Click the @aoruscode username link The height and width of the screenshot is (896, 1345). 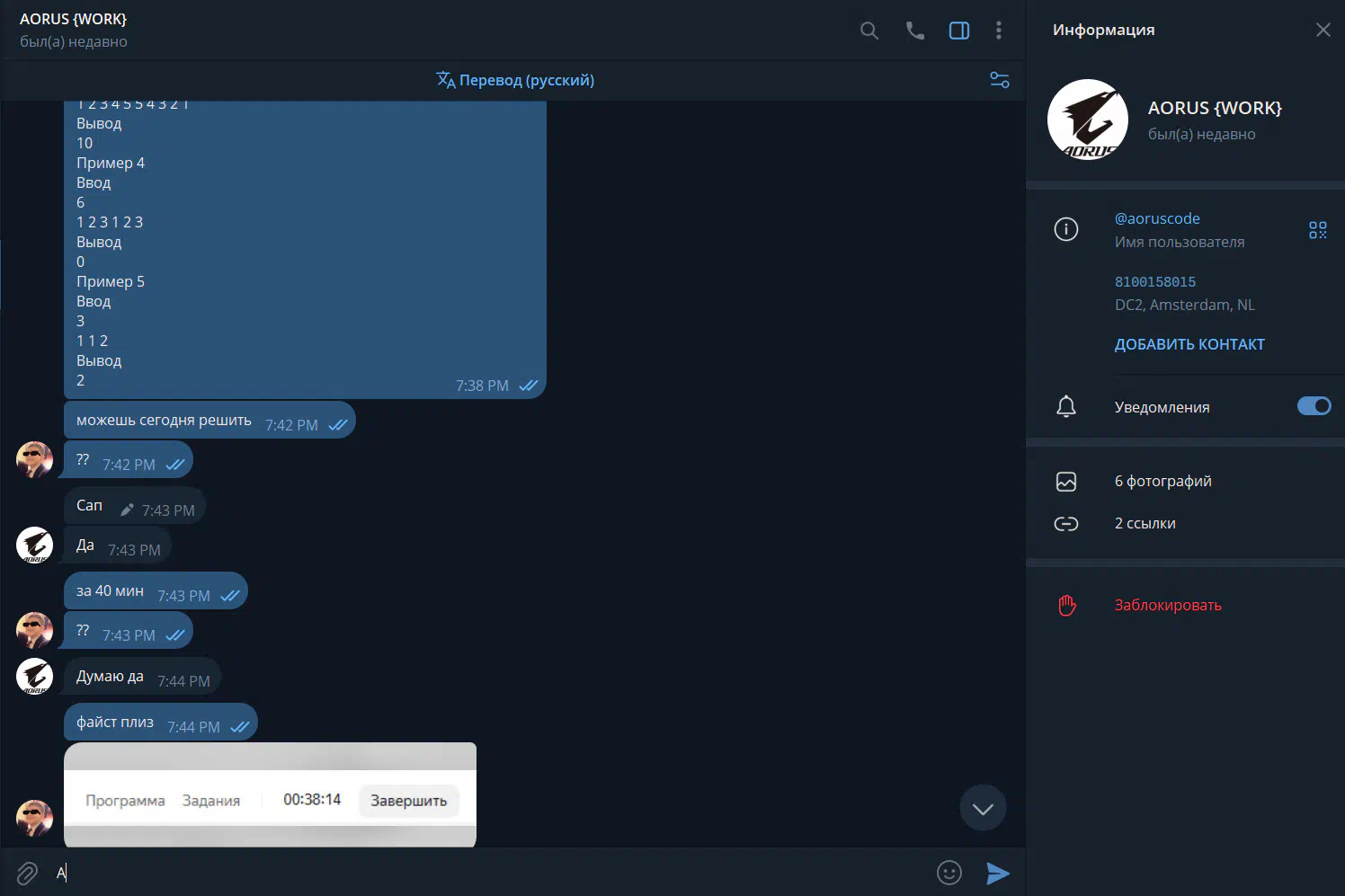[x=1157, y=218]
